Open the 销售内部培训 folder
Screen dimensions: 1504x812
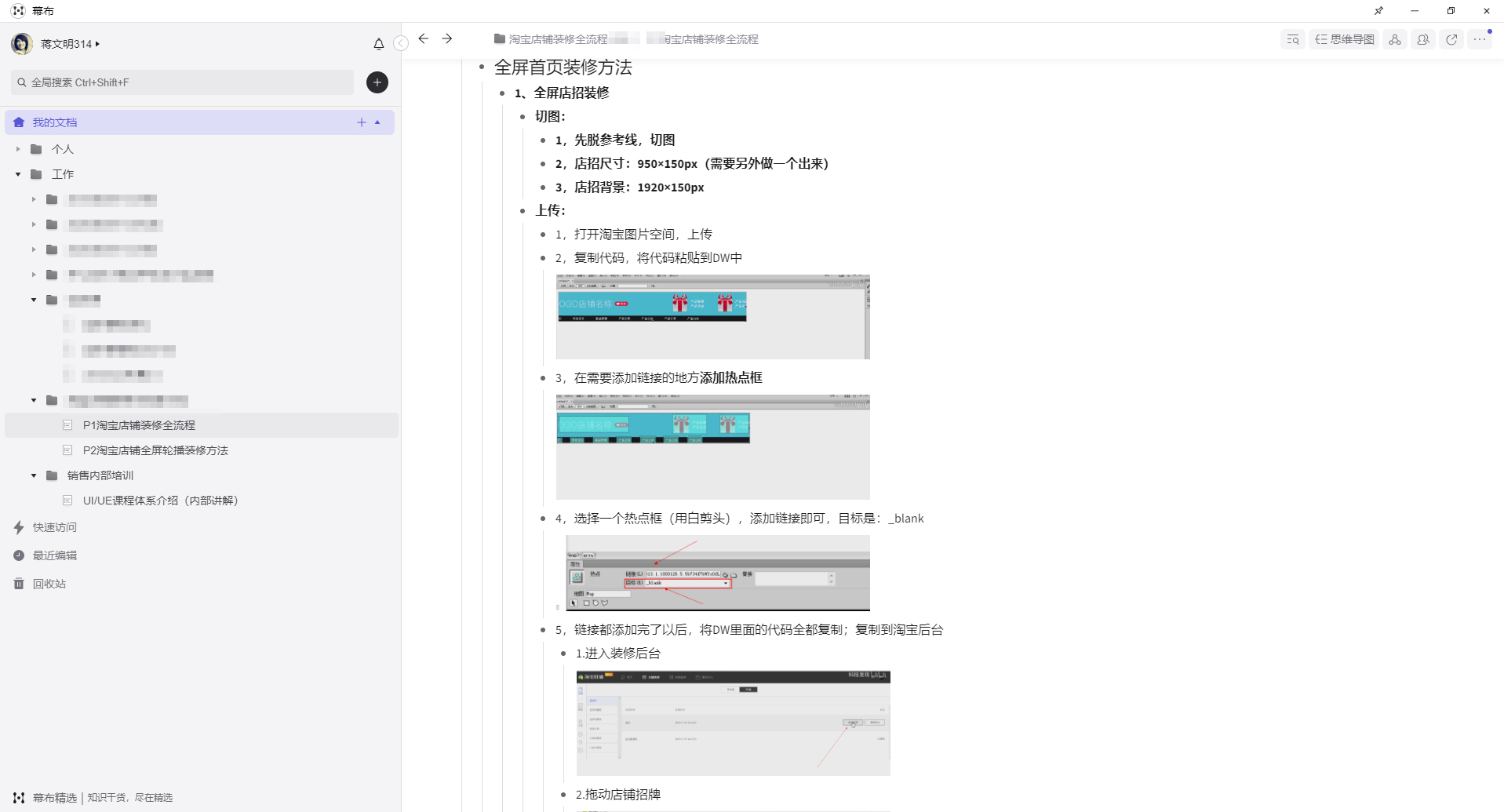[x=100, y=475]
